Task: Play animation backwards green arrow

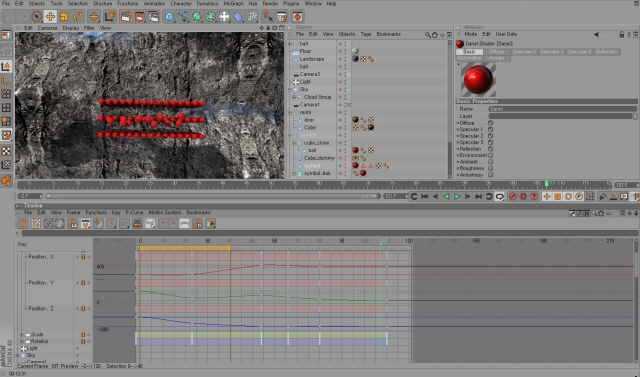Action: coord(446,197)
